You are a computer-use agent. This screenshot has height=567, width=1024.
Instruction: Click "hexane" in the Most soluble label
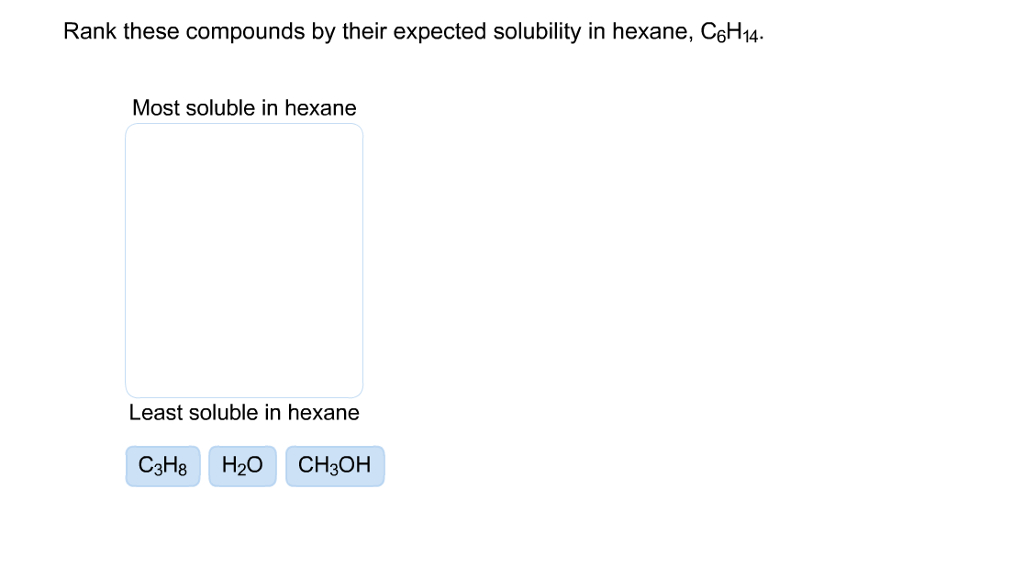pyautogui.click(x=320, y=108)
